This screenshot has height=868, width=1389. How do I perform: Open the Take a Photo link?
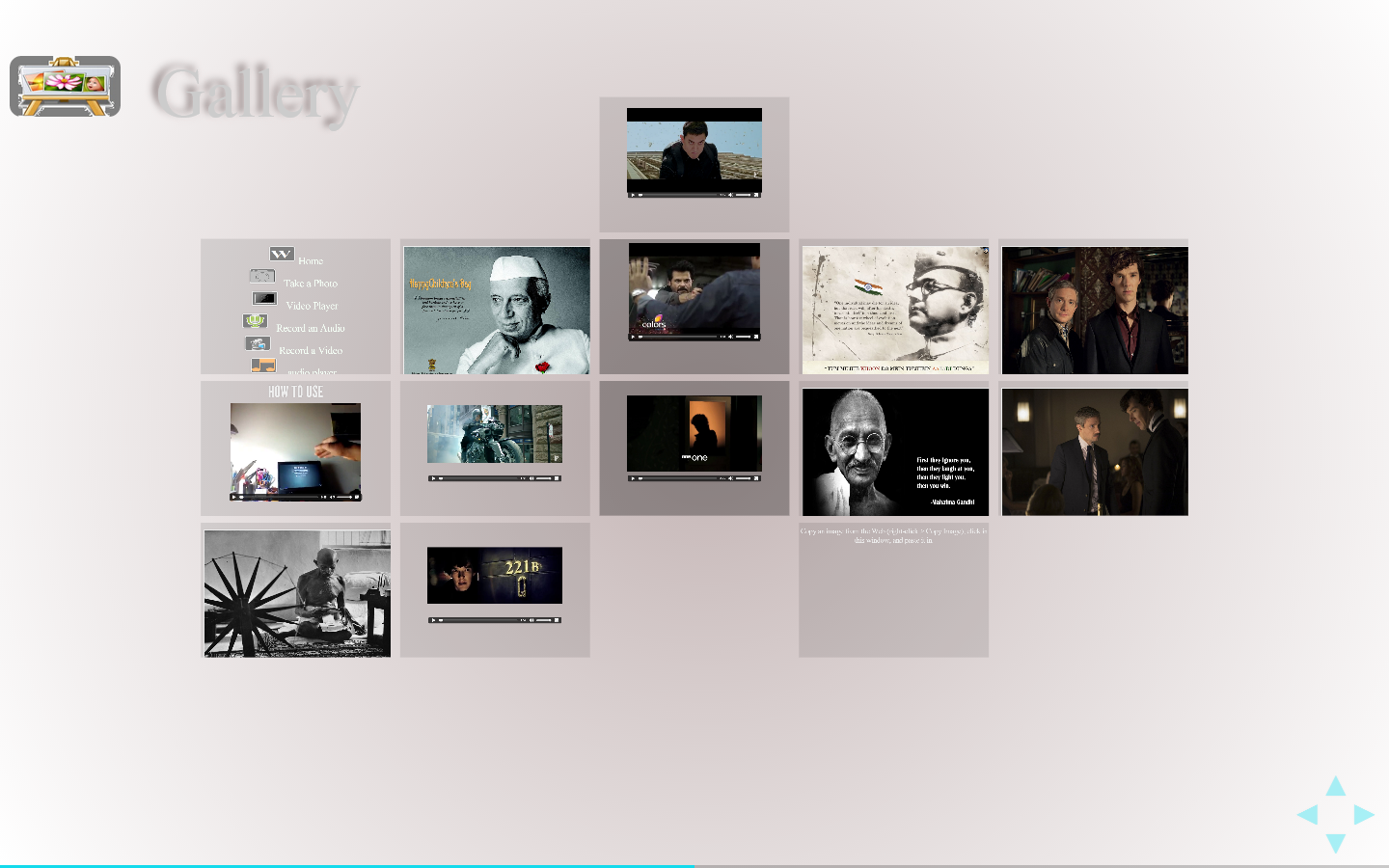click(x=311, y=284)
